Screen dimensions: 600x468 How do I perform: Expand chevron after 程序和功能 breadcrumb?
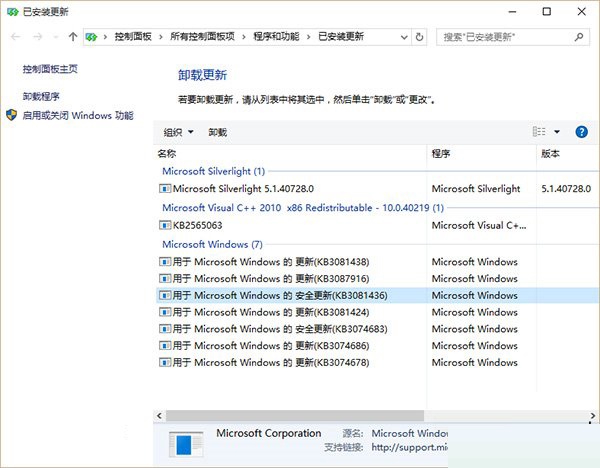308,37
